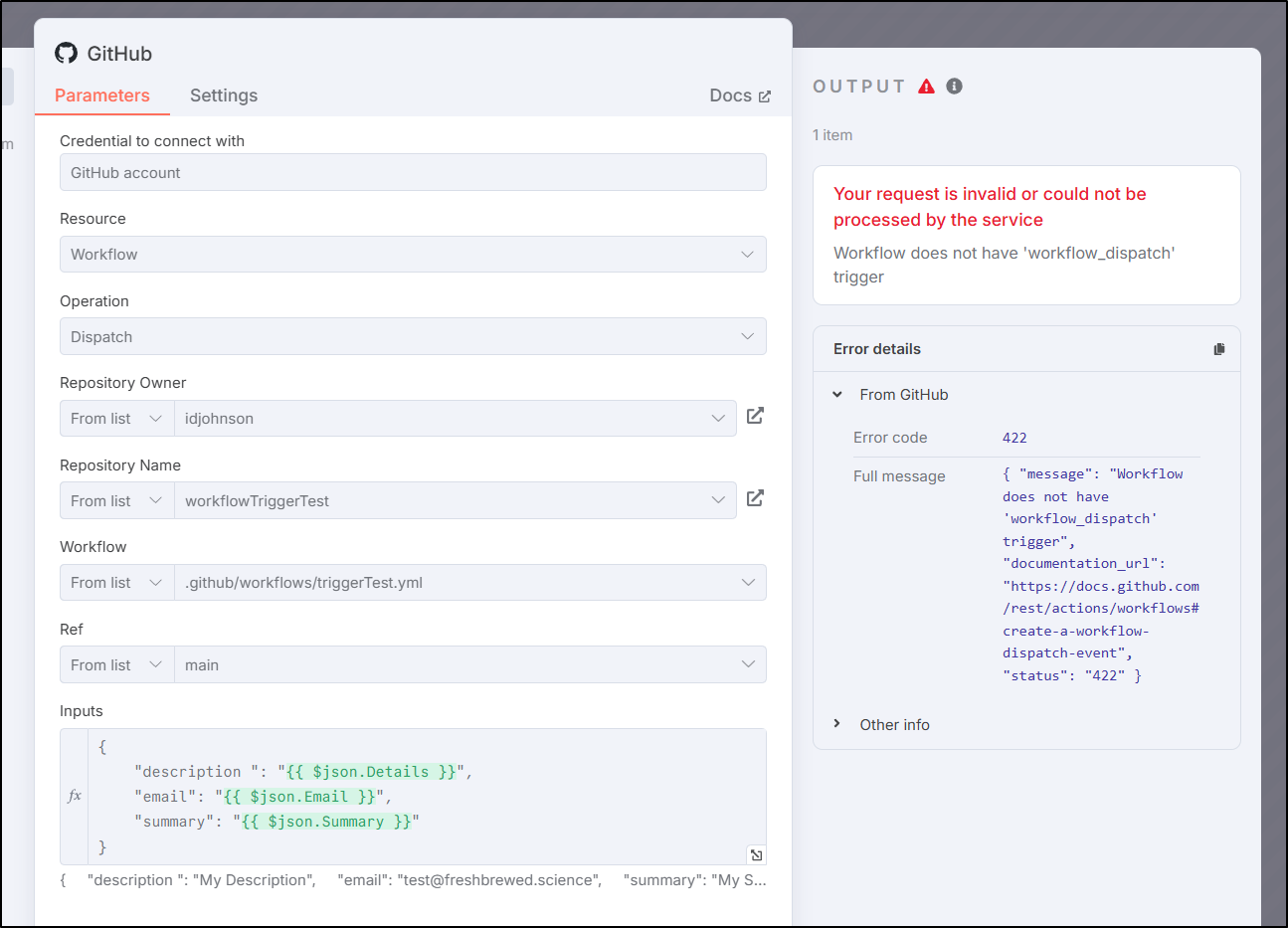Change Ref mode From list

[x=116, y=665]
